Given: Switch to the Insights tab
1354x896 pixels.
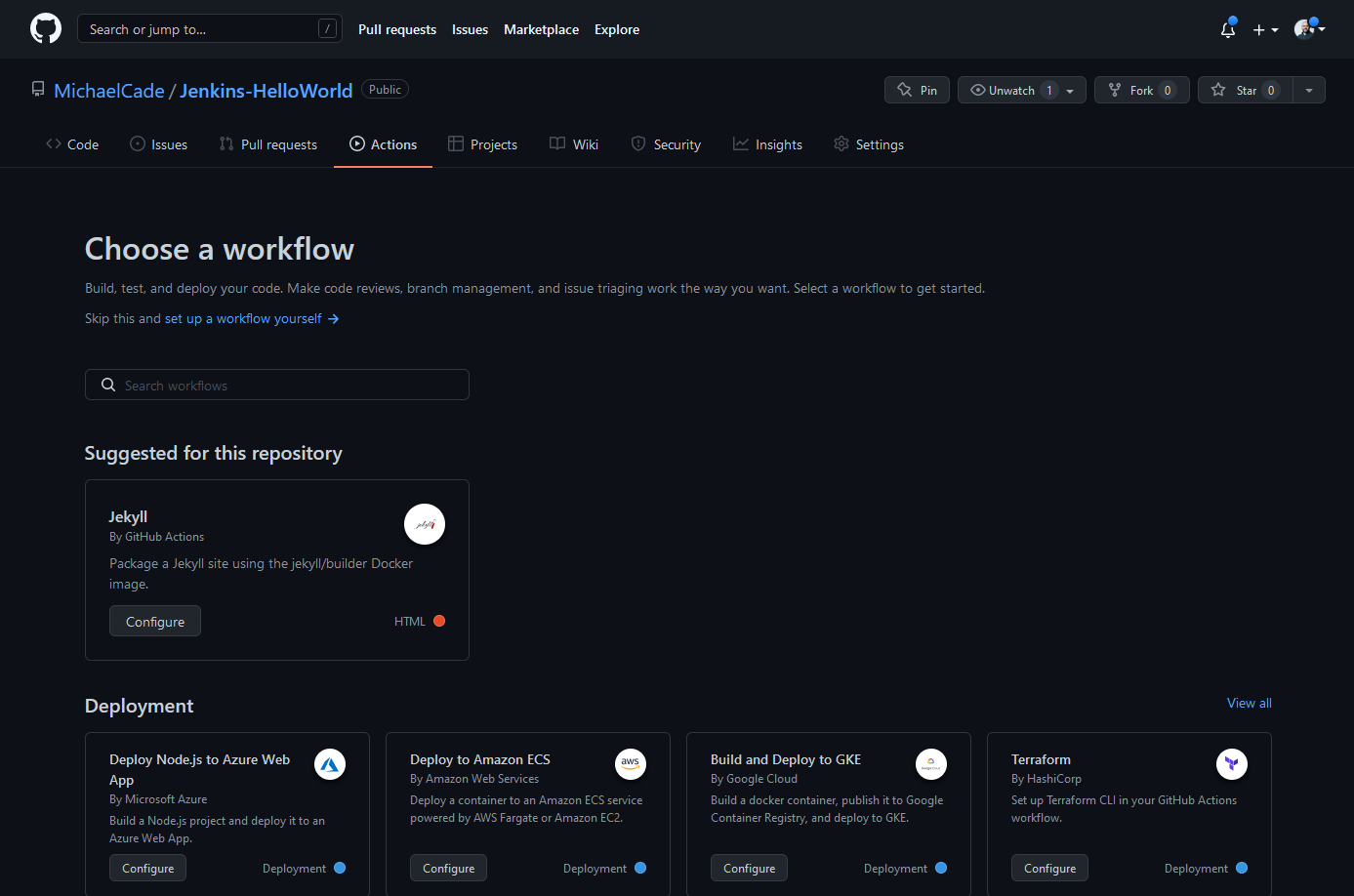Looking at the screenshot, I should tap(767, 144).
